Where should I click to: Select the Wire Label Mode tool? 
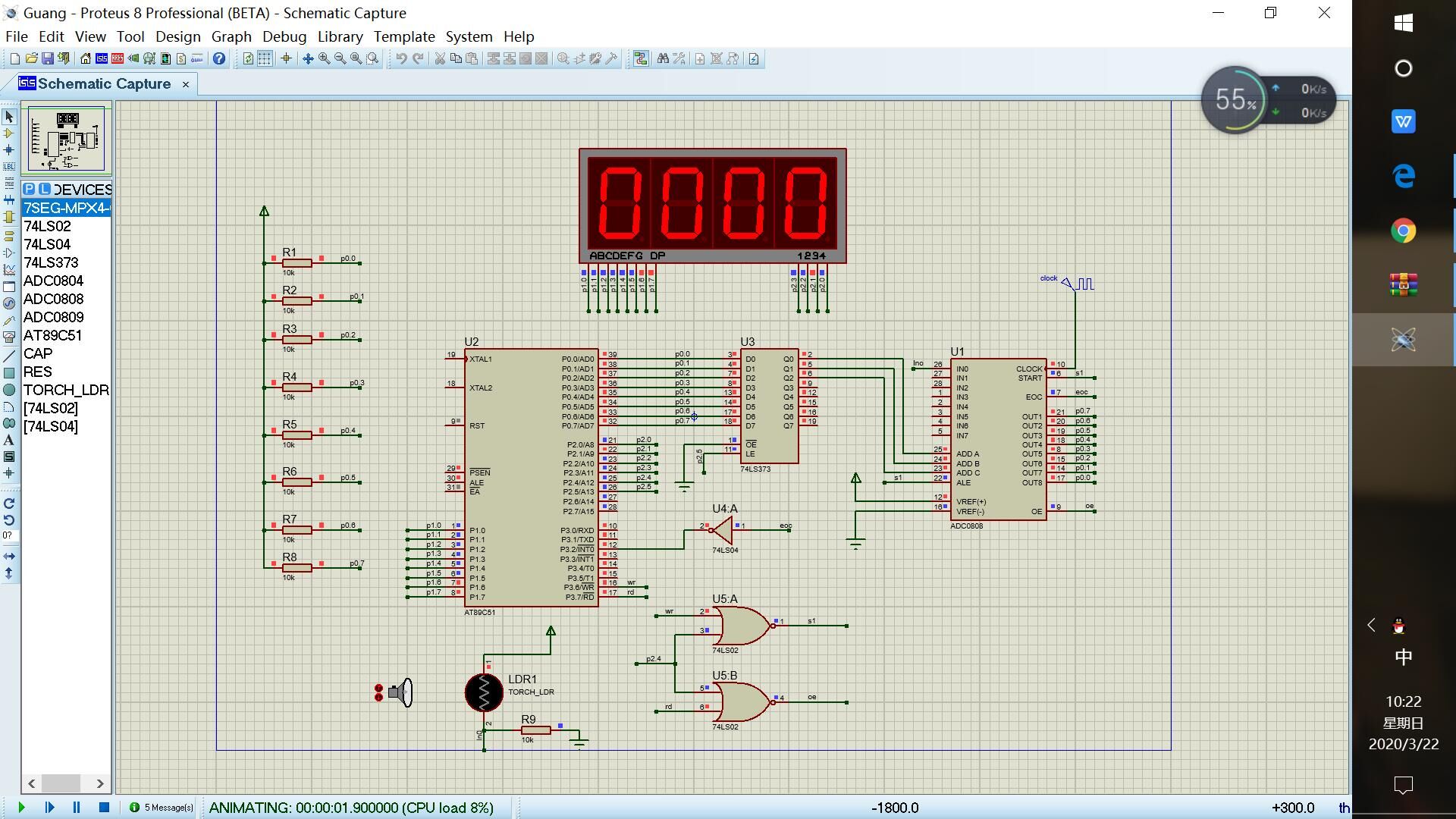pos(9,167)
